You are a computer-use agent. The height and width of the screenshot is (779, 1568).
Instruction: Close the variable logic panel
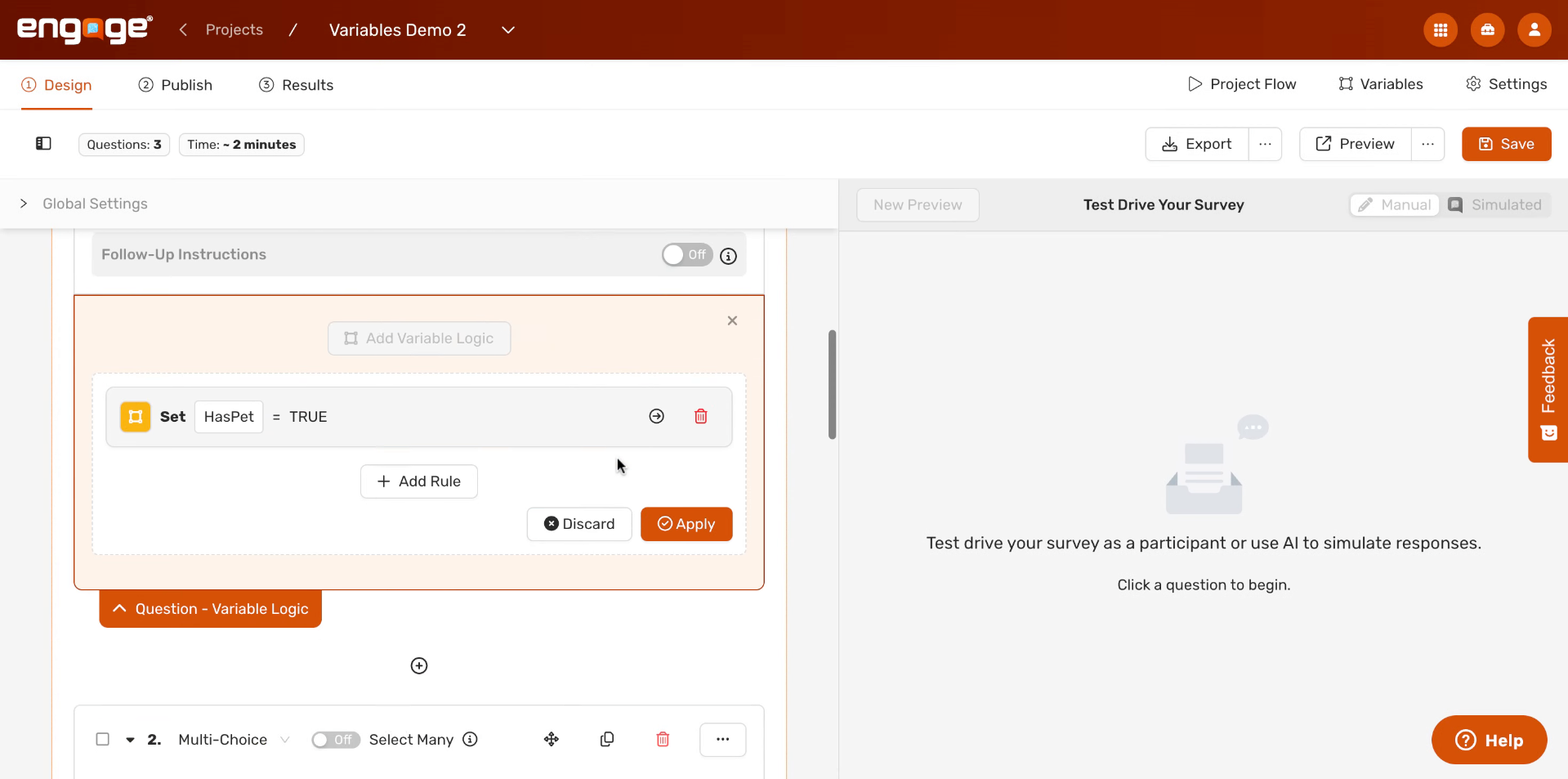click(732, 320)
